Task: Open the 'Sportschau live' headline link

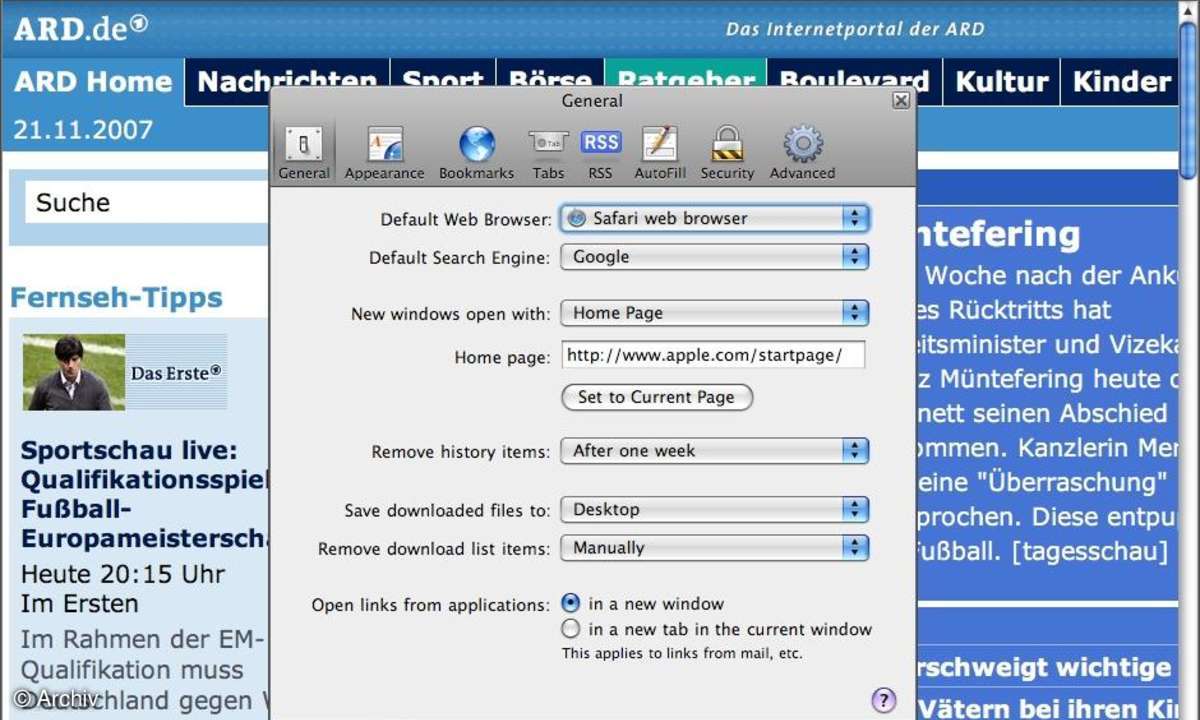Action: pyautogui.click(x=146, y=494)
